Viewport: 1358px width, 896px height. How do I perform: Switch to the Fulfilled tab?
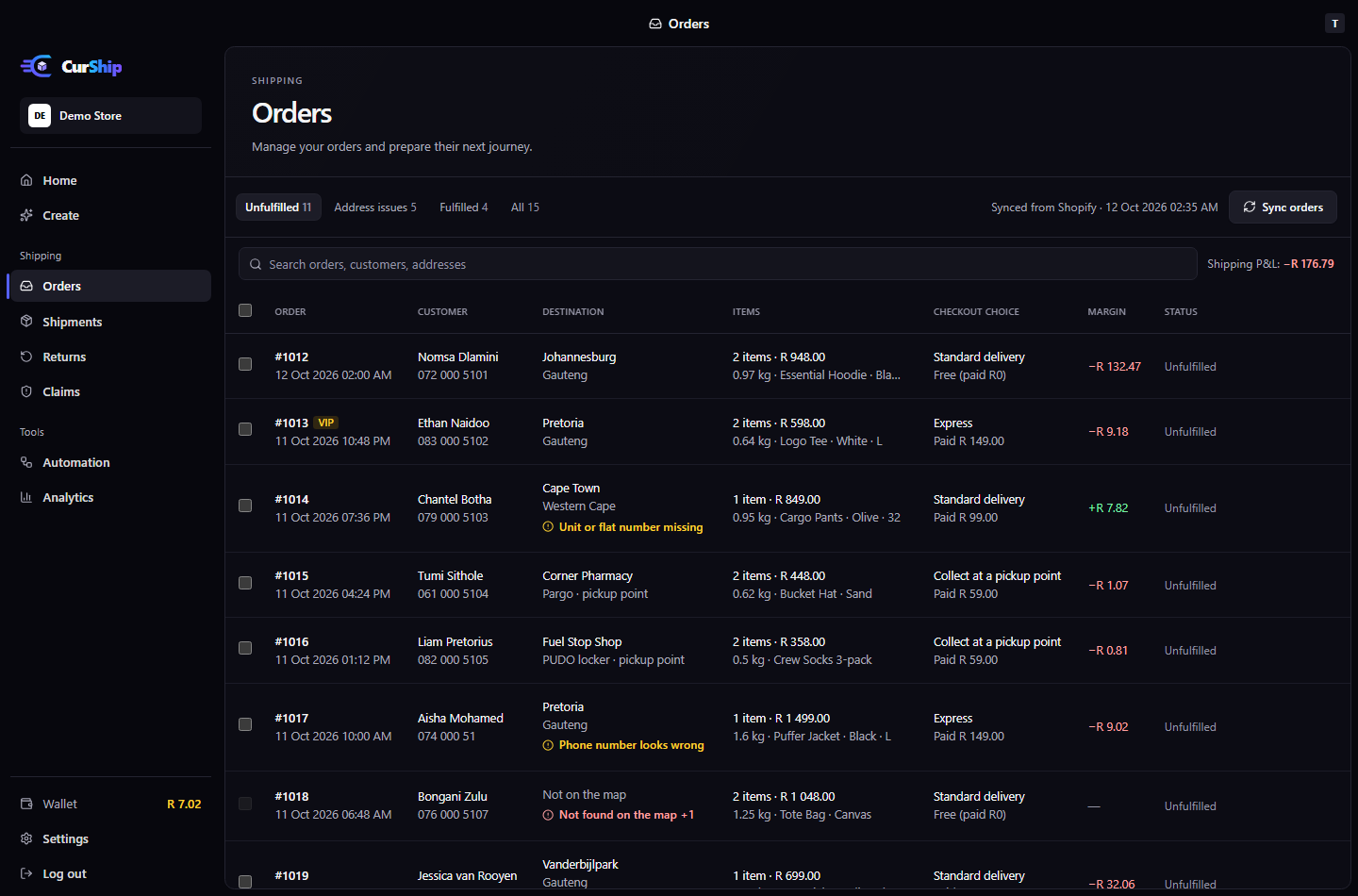tap(464, 207)
